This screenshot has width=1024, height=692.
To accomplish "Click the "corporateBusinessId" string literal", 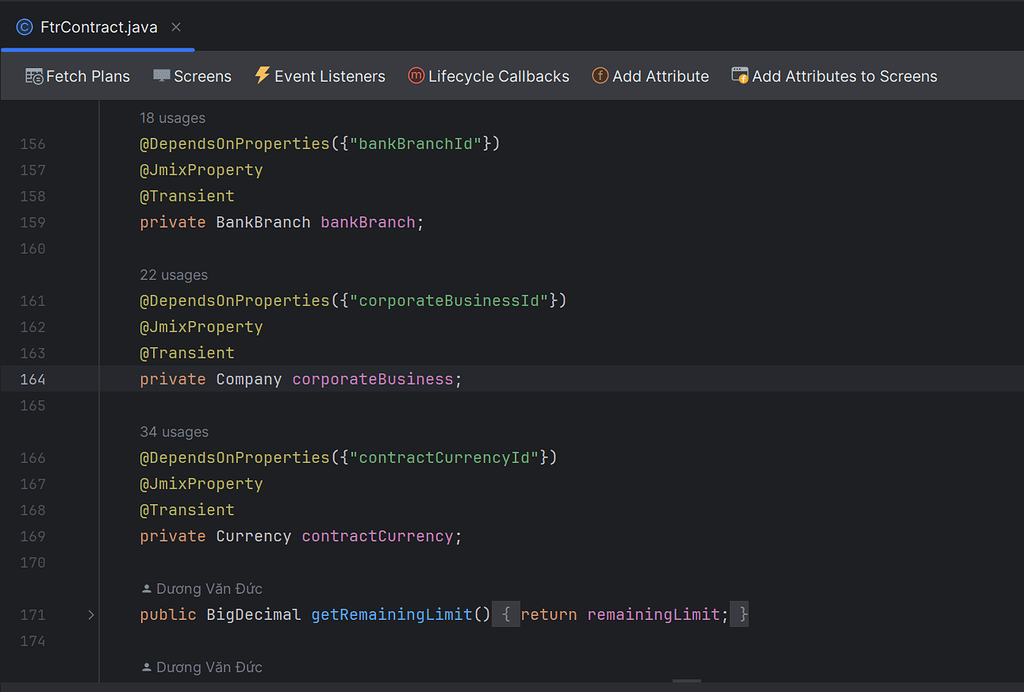I will (x=449, y=301).
